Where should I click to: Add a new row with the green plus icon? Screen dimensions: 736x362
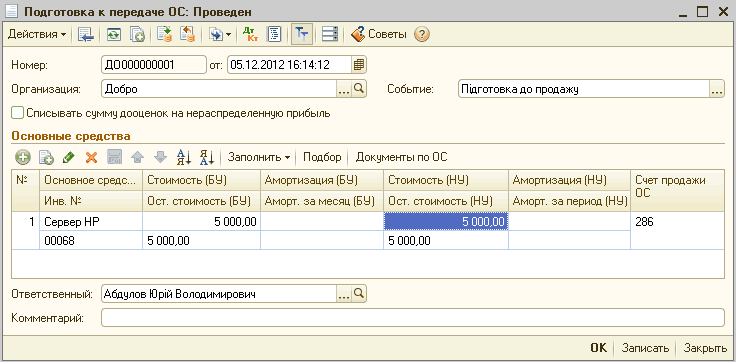[22, 157]
